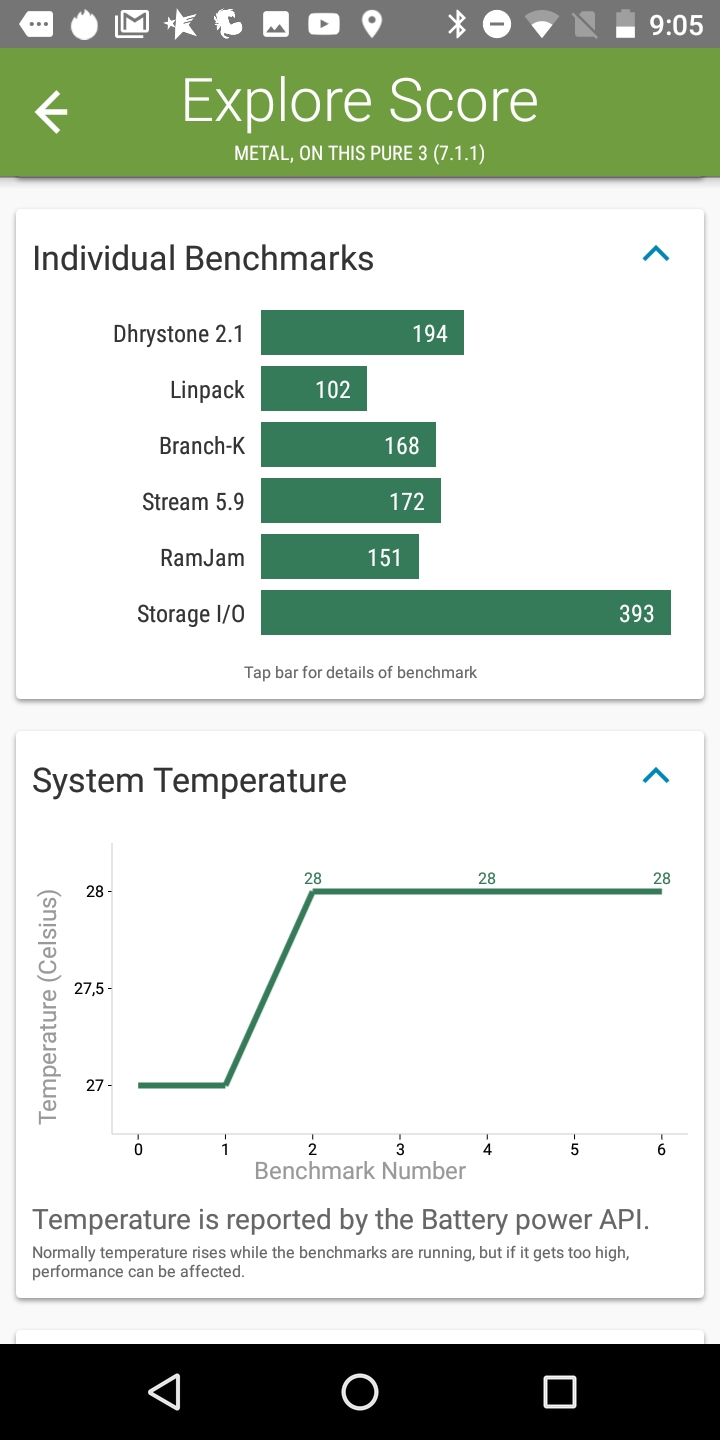Tap the location pin status icon

pyautogui.click(x=371, y=24)
